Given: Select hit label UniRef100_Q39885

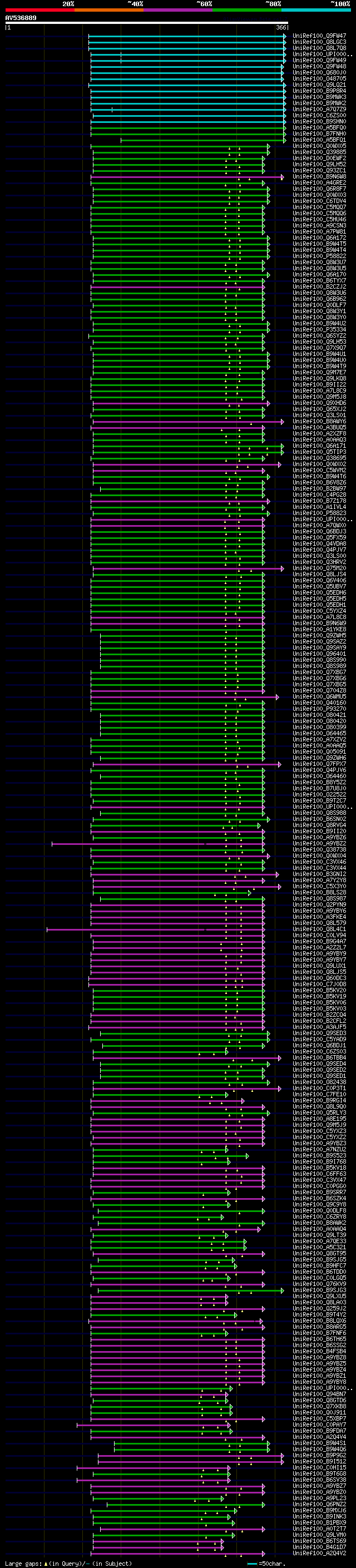Looking at the screenshot, I should (319, 153).
